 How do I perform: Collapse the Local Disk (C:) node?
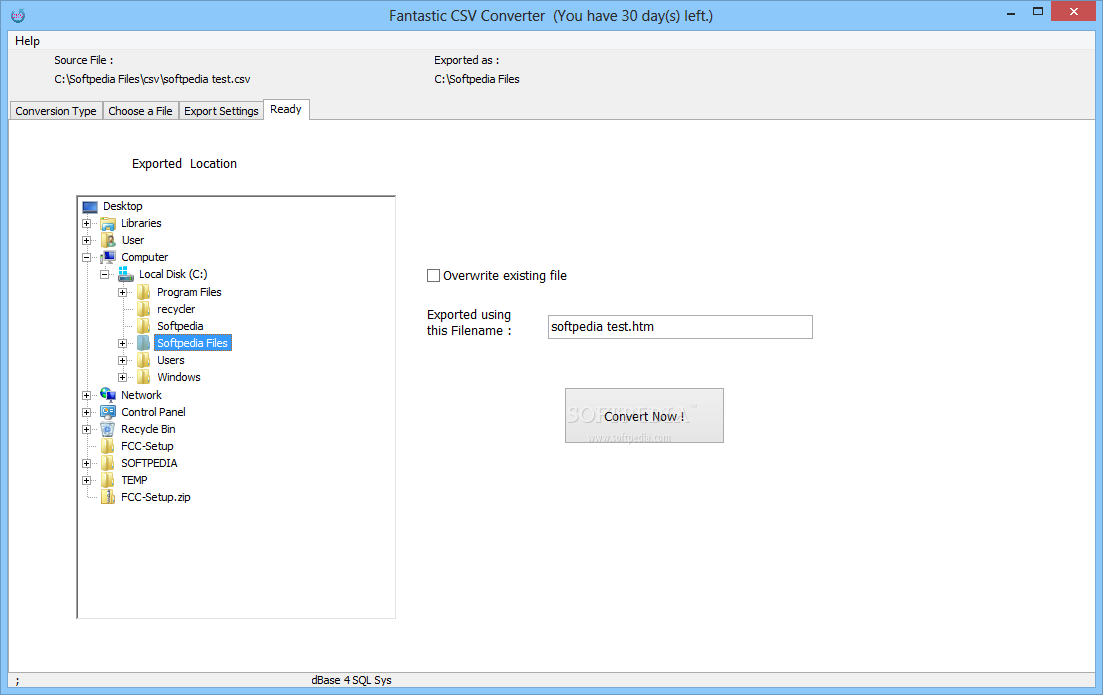click(104, 274)
